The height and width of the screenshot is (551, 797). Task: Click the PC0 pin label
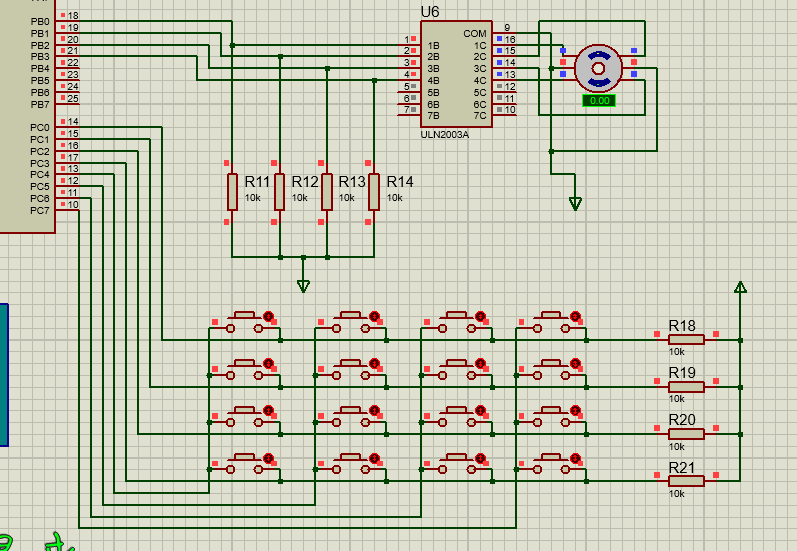click(x=40, y=128)
